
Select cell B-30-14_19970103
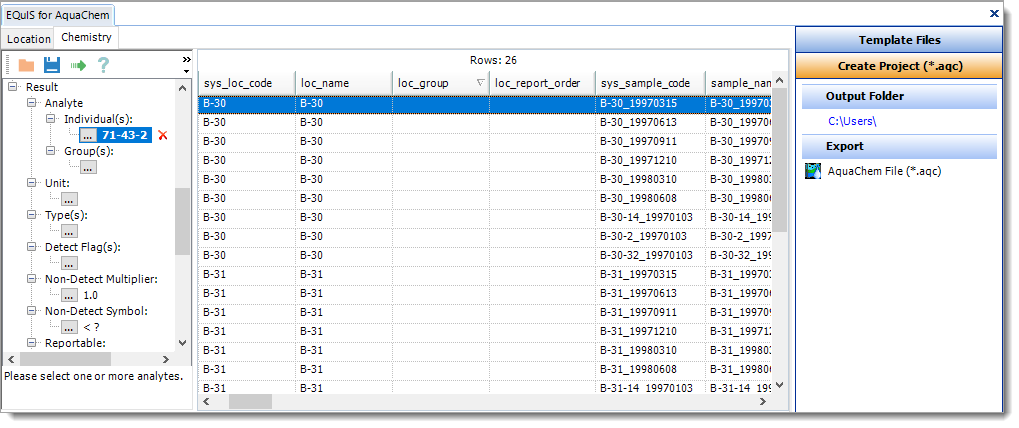650,217
